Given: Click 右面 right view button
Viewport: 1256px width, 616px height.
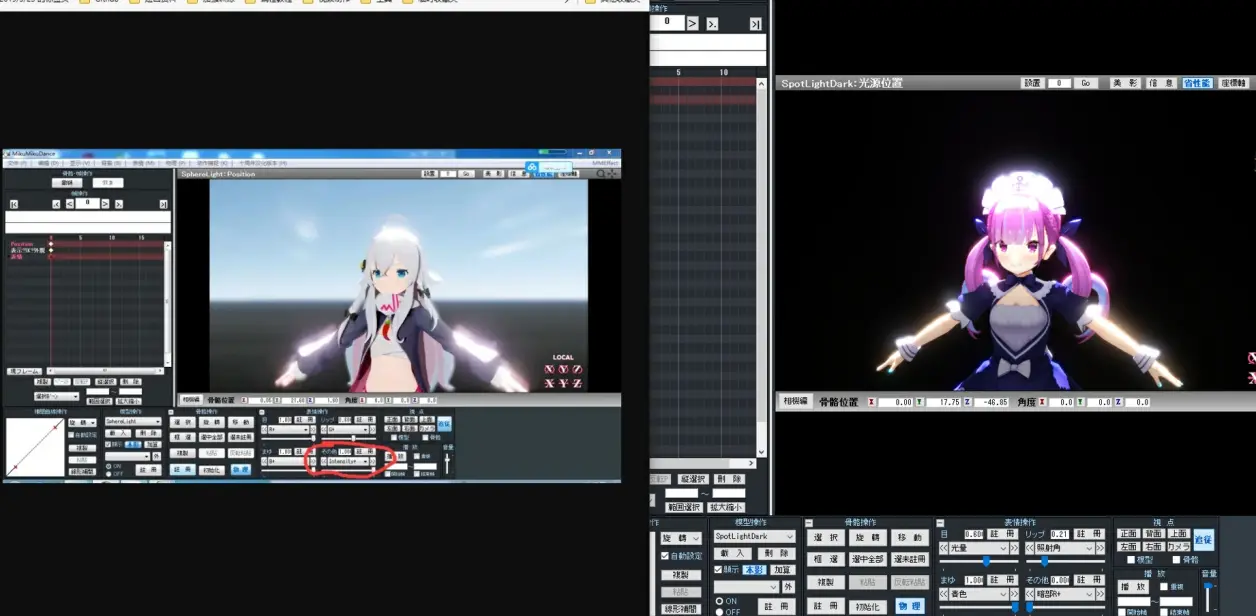Looking at the screenshot, I should pos(1154,546).
